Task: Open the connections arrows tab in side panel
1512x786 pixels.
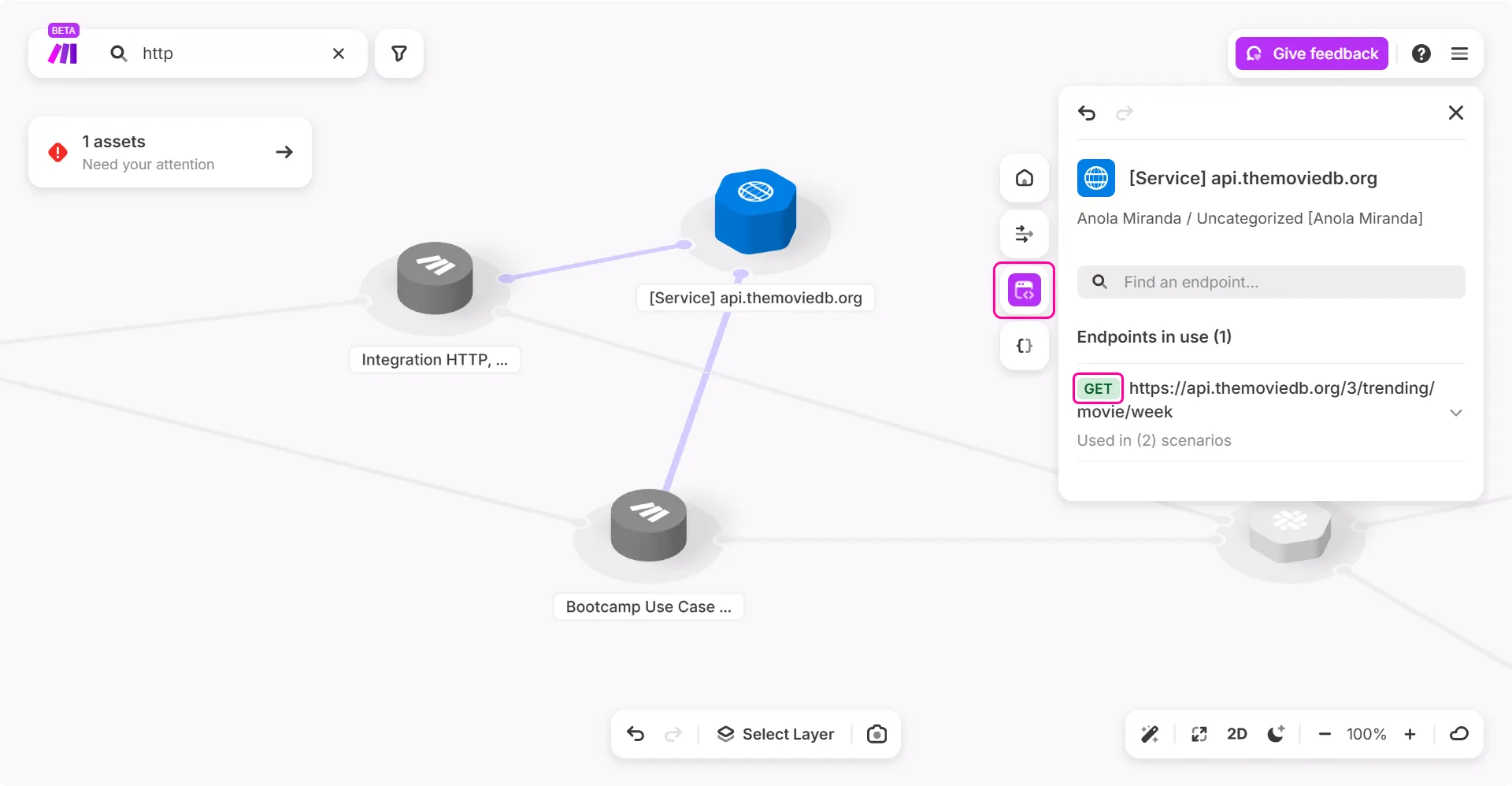Action: pos(1025,234)
